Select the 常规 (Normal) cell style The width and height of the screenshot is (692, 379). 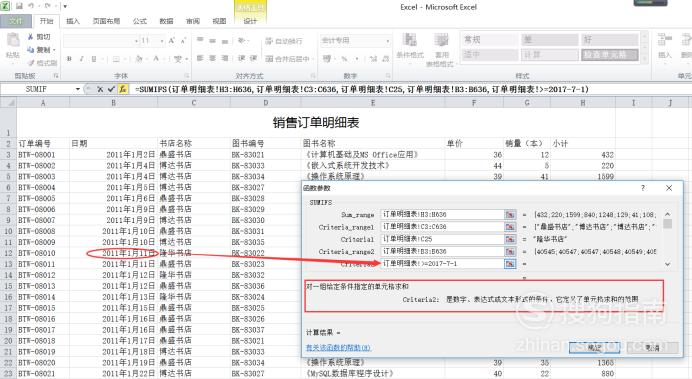[x=490, y=40]
